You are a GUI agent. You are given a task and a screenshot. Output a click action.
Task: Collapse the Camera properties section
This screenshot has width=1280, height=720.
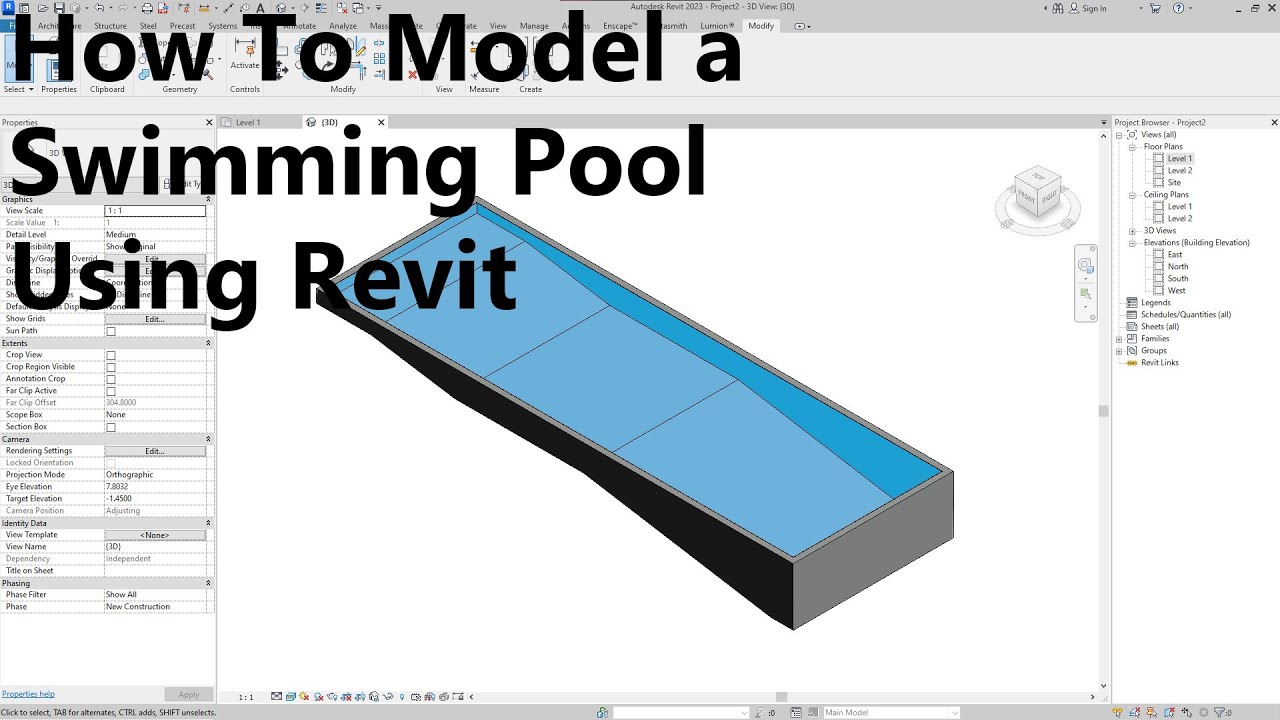(209, 439)
